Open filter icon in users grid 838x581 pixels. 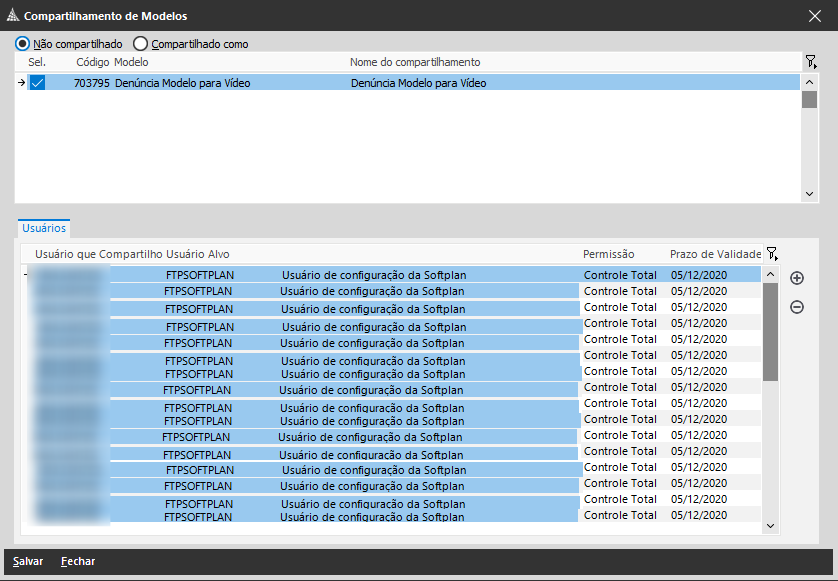coord(771,254)
